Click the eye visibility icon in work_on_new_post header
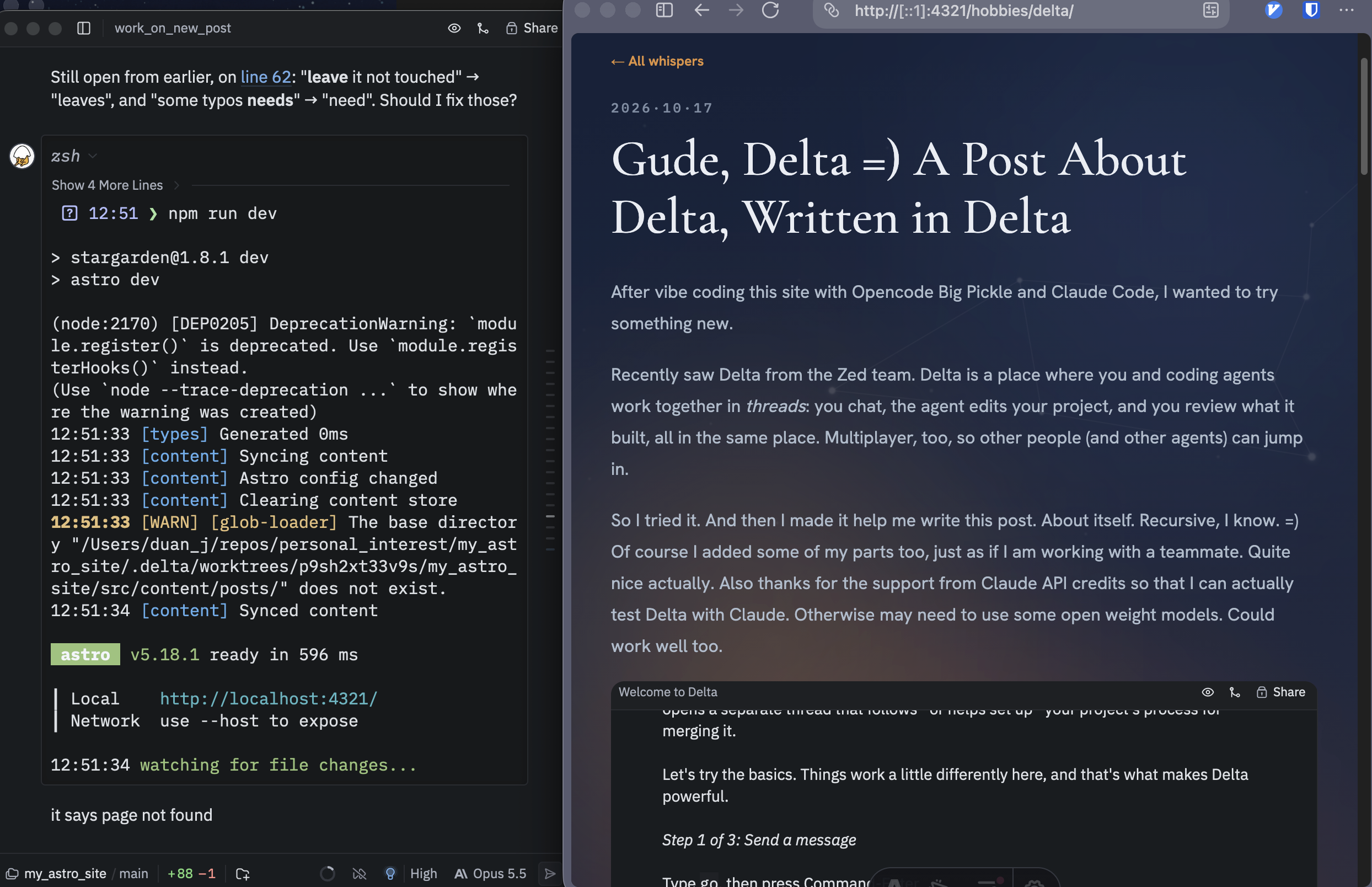Image resolution: width=1372 pixels, height=887 pixels. pyautogui.click(x=454, y=28)
